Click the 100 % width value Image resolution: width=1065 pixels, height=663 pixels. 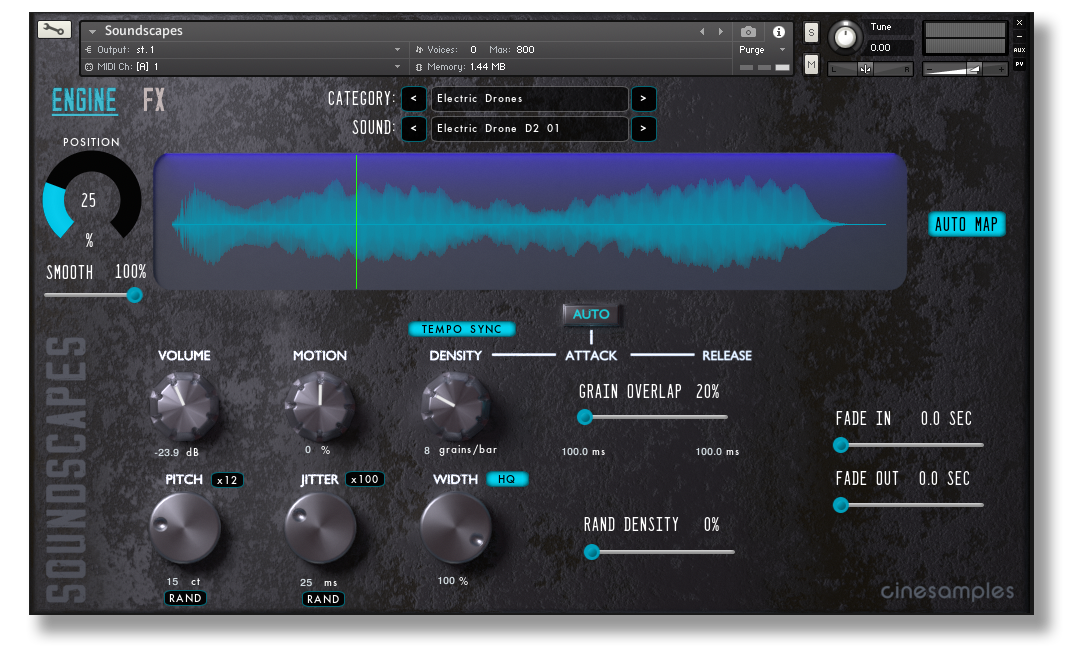453,581
